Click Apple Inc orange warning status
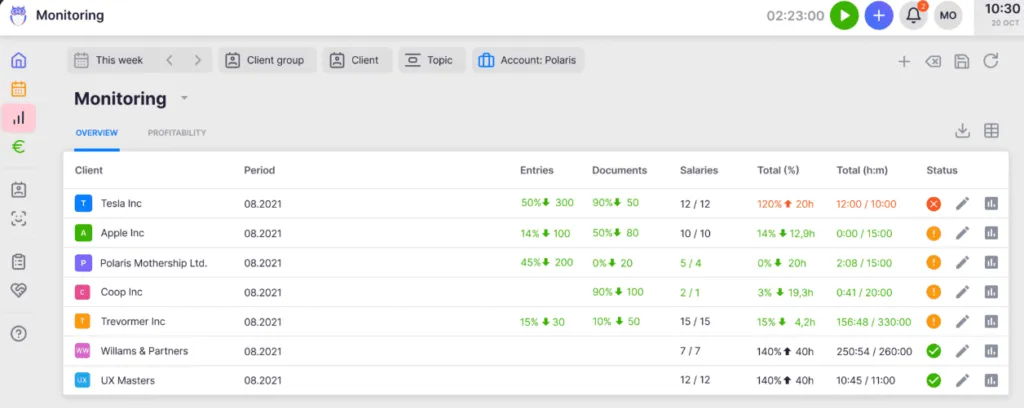1024x408 pixels. pyautogui.click(x=934, y=233)
